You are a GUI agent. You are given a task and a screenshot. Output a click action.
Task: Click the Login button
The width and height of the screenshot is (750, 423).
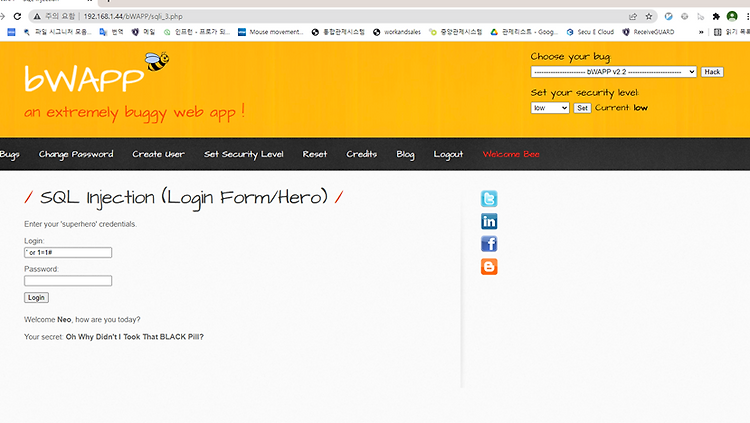[36, 298]
